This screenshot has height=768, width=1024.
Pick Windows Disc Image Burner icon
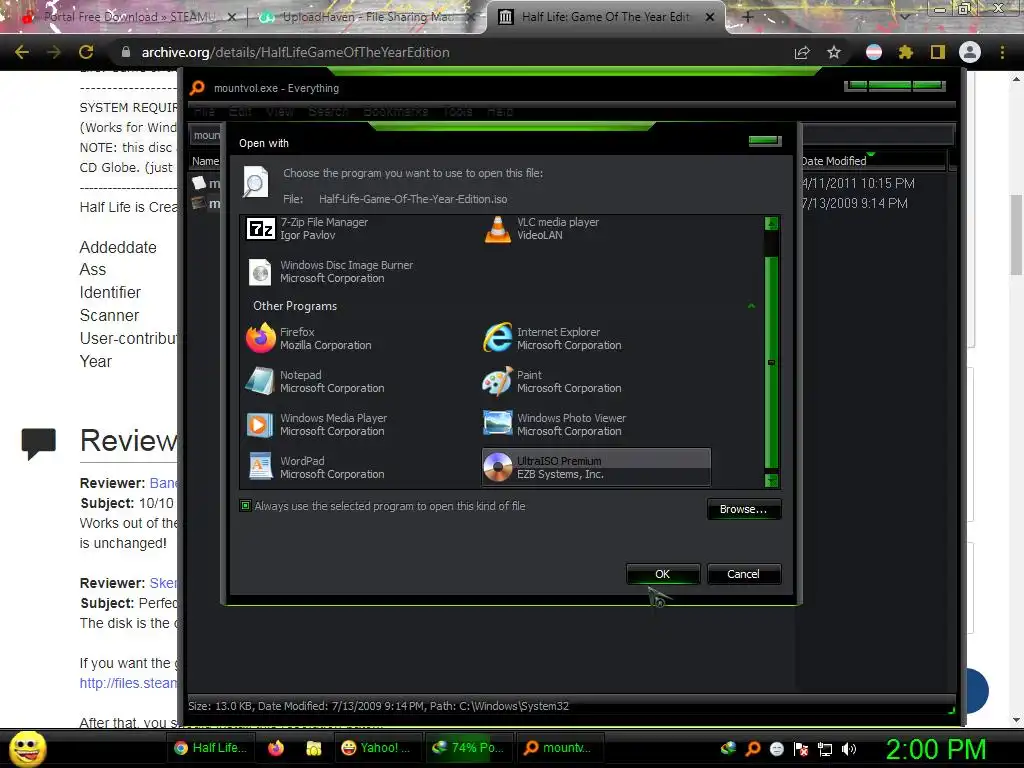(x=261, y=272)
